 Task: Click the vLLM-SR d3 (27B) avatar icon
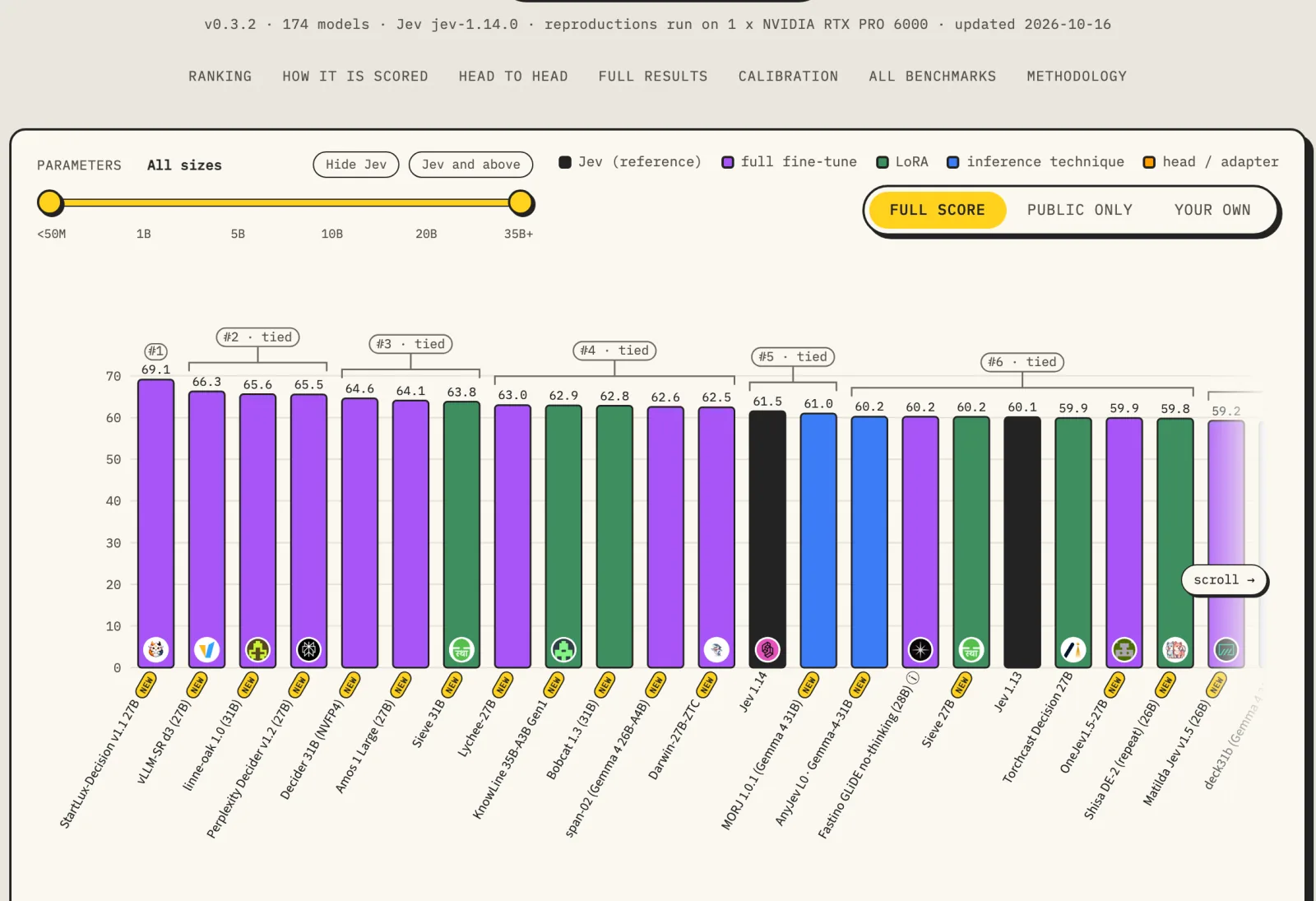click(206, 650)
